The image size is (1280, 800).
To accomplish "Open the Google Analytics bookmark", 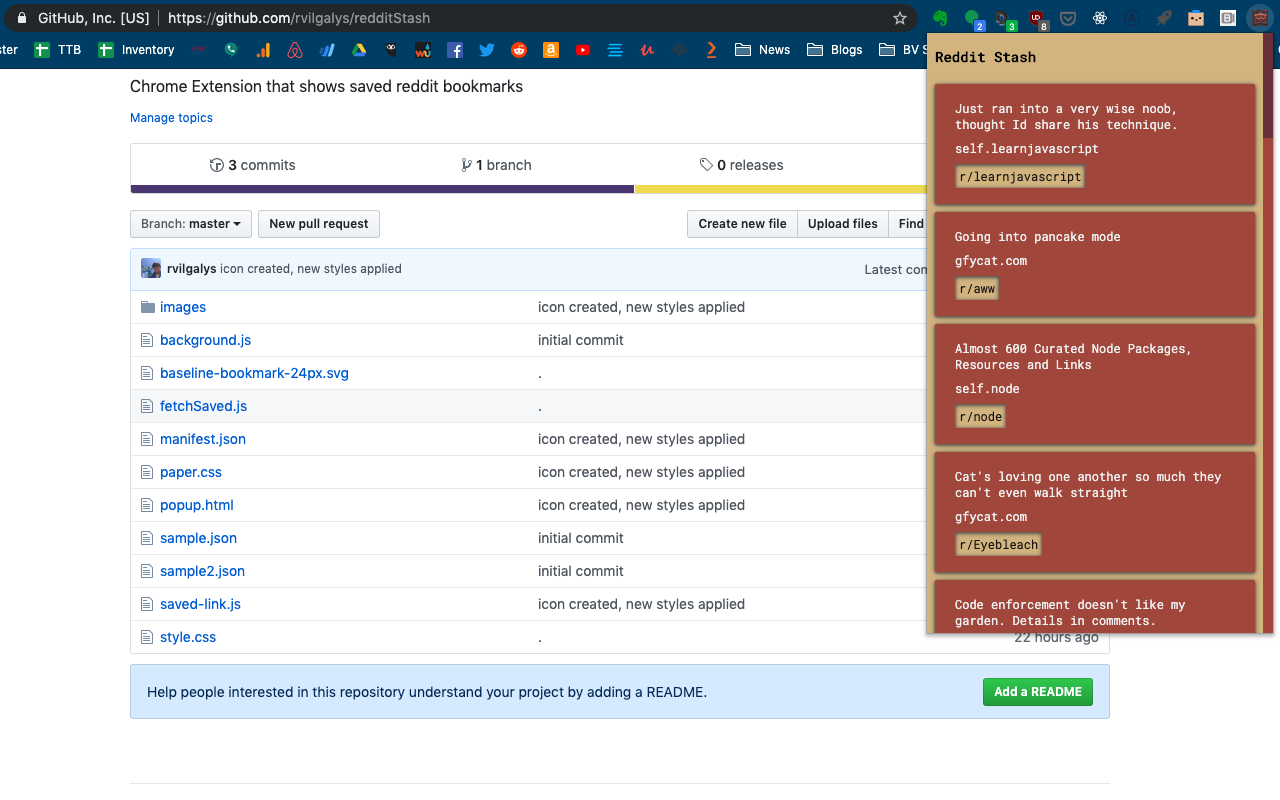I will [263, 50].
